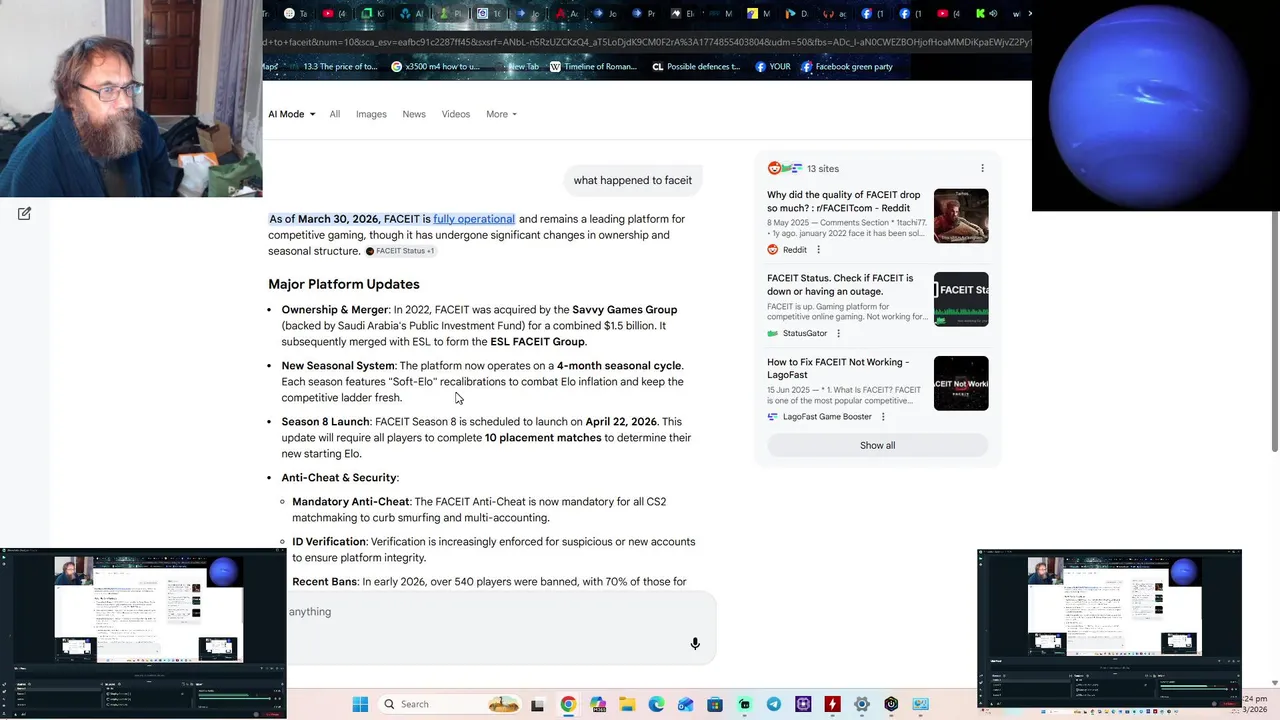Open the 'Facebook green party' bookmark
1280x720 pixels.
tap(846, 67)
